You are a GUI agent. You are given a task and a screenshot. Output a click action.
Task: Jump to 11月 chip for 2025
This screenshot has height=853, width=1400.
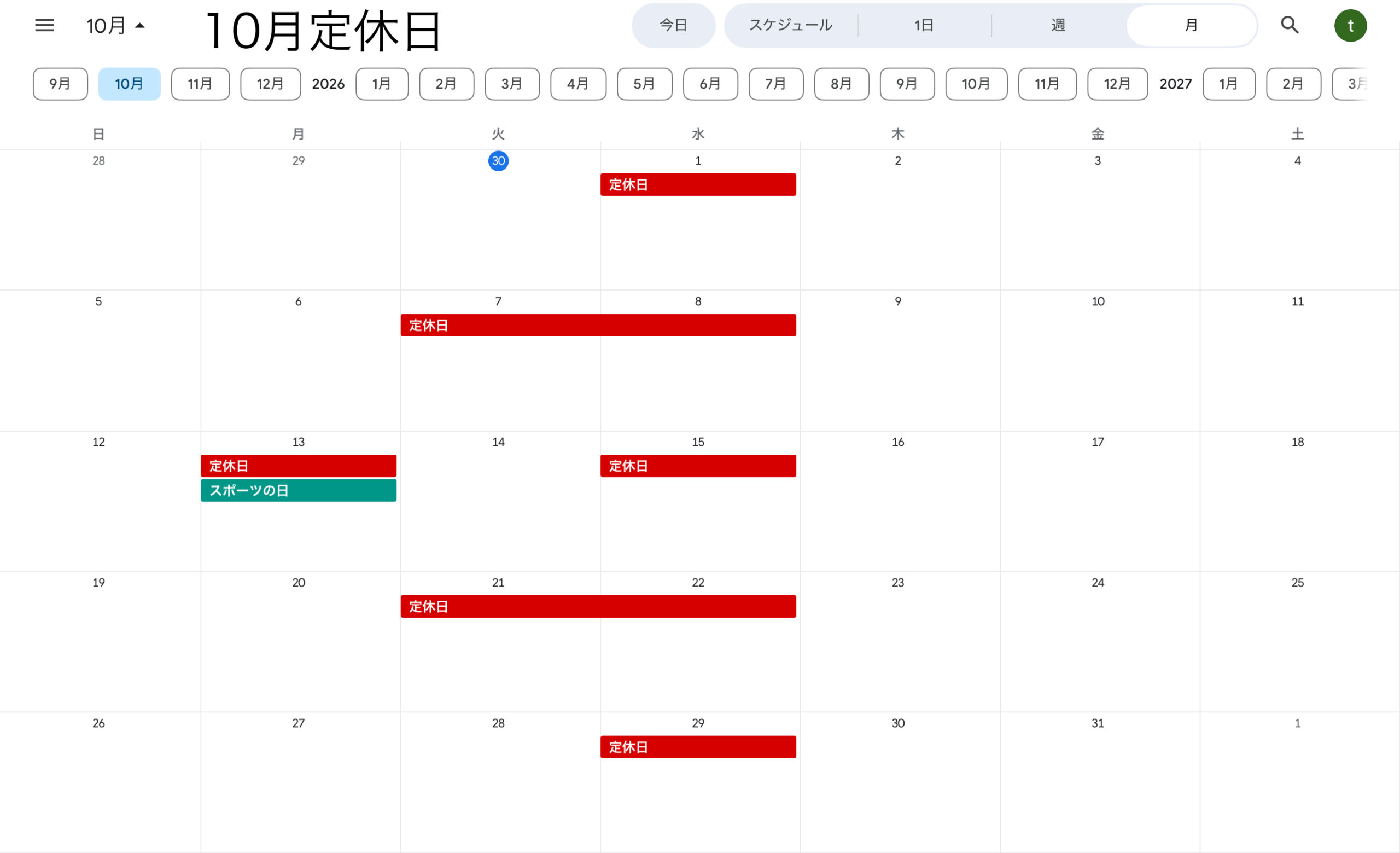(x=200, y=84)
